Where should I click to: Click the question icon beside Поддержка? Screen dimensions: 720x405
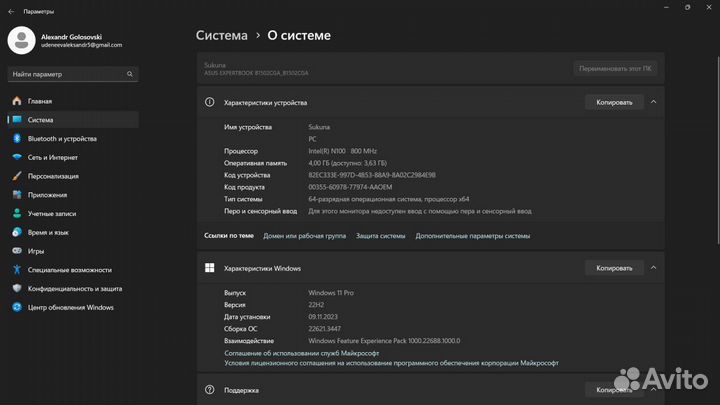pos(209,390)
